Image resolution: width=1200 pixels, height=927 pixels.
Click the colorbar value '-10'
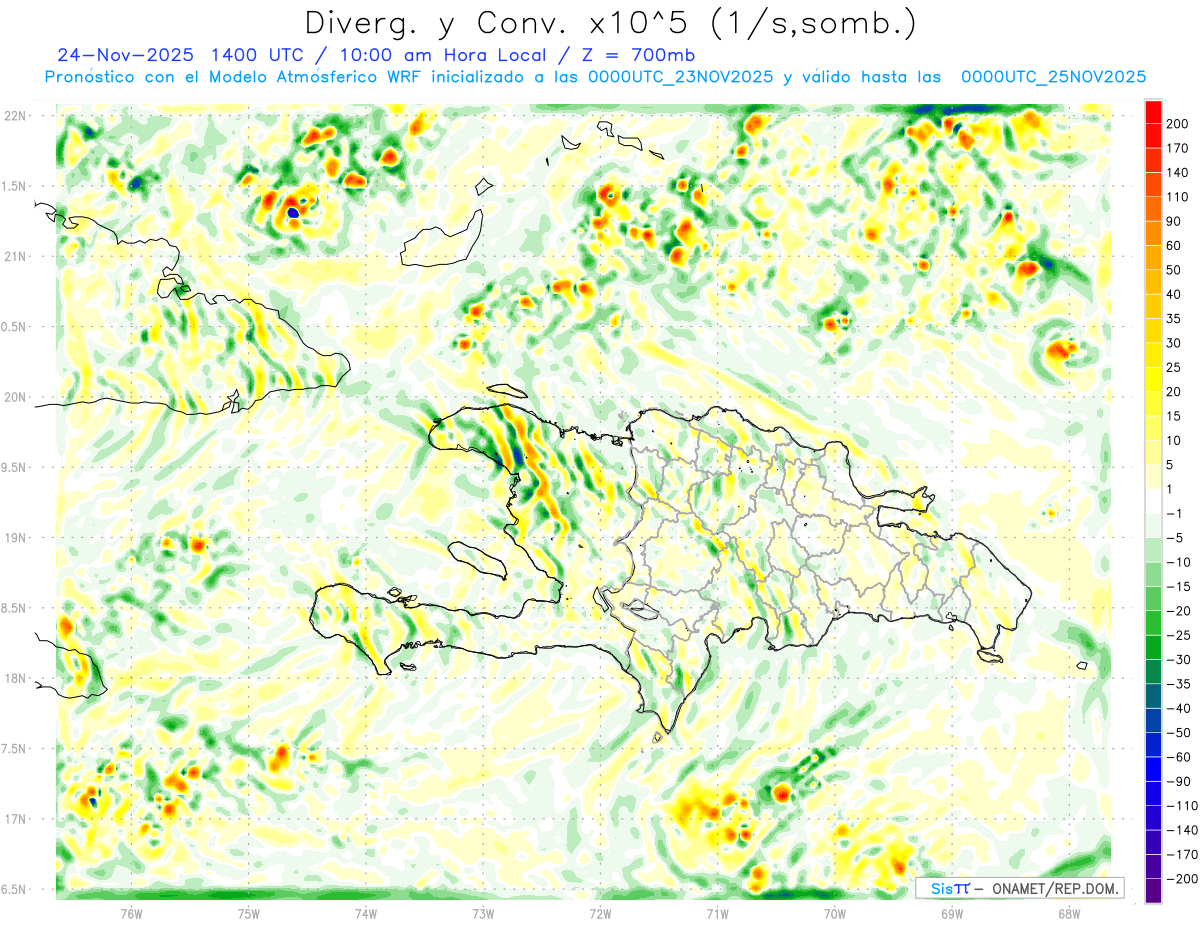pos(1180,563)
